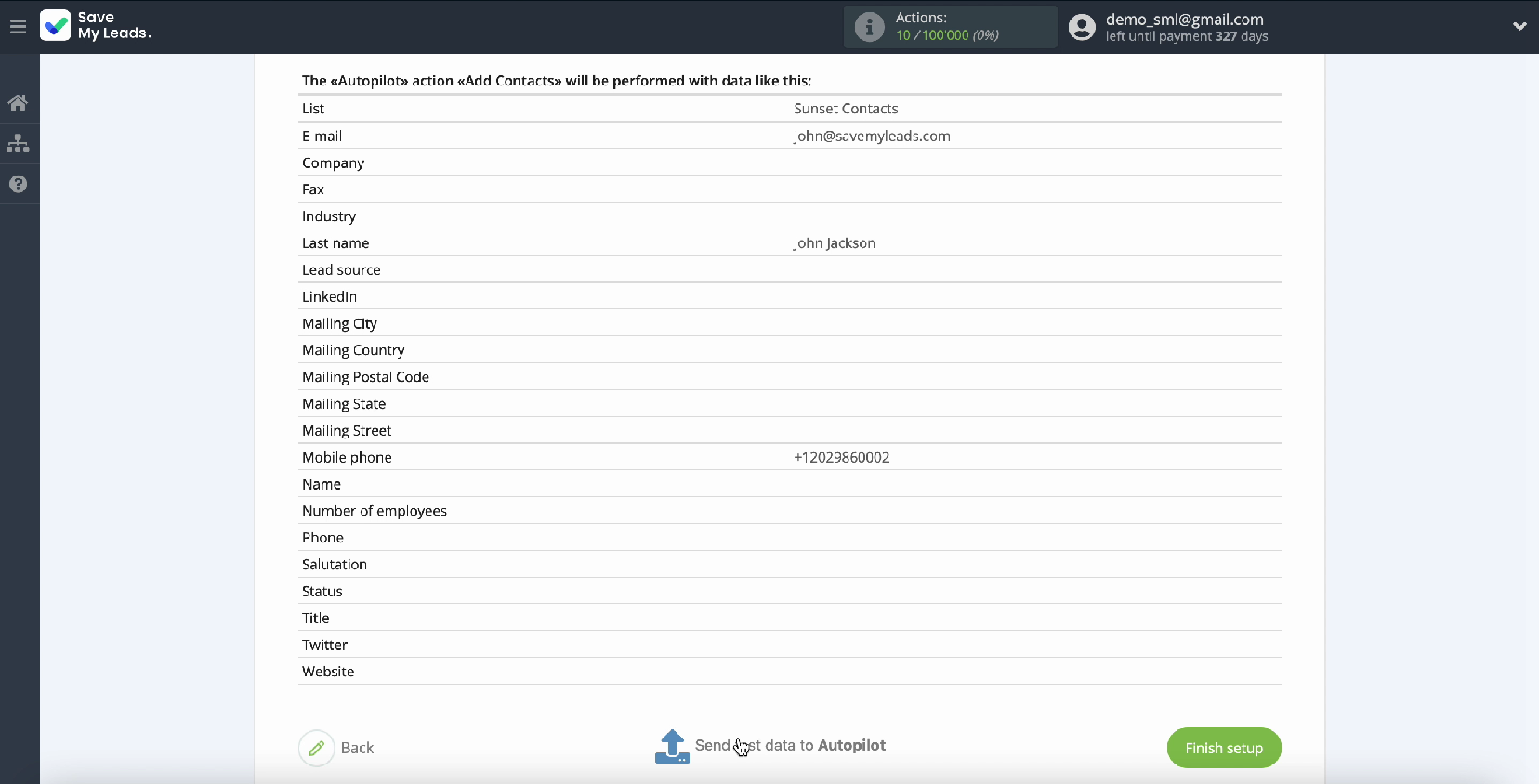Click the Website field row label
This screenshot has height=784, width=1539.
328,672
